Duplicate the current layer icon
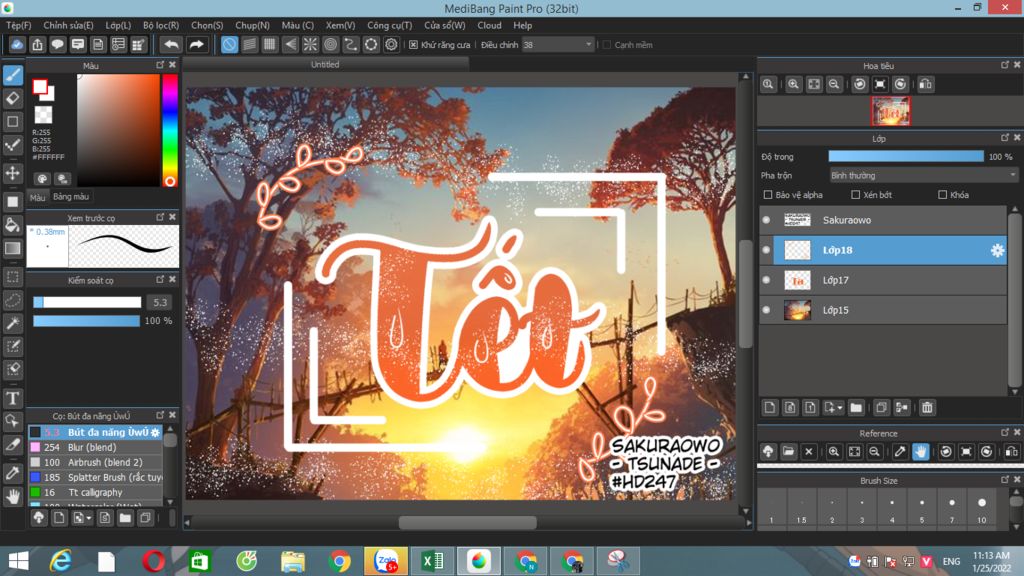 [x=881, y=408]
